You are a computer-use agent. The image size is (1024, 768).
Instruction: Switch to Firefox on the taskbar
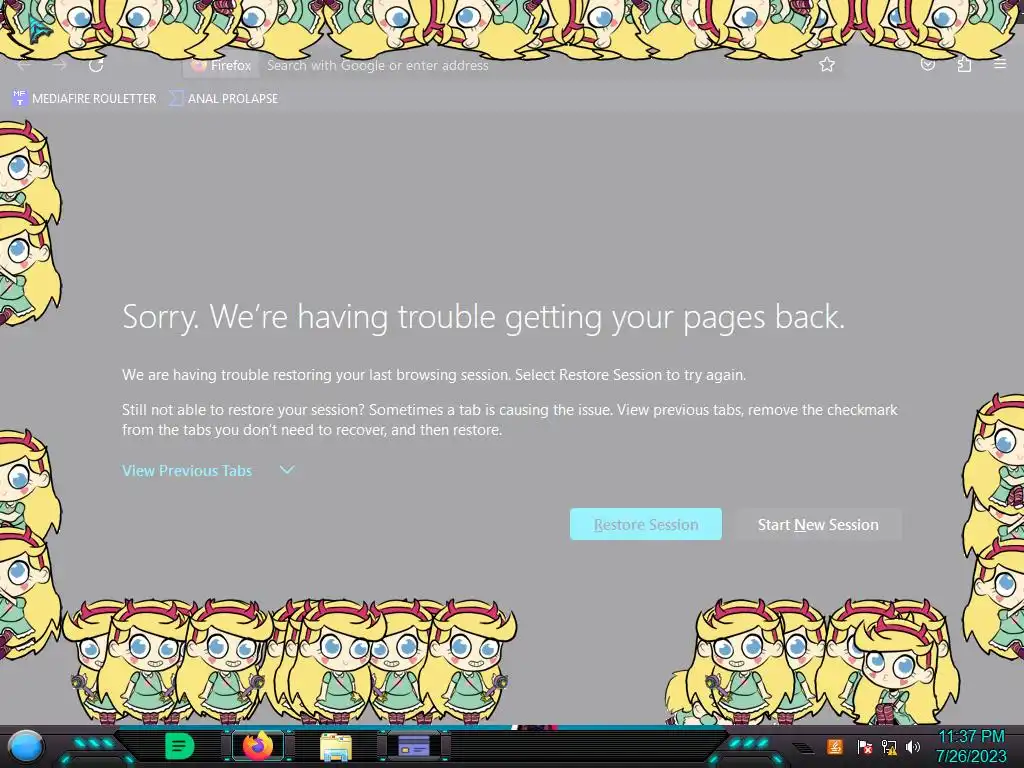[x=258, y=746]
